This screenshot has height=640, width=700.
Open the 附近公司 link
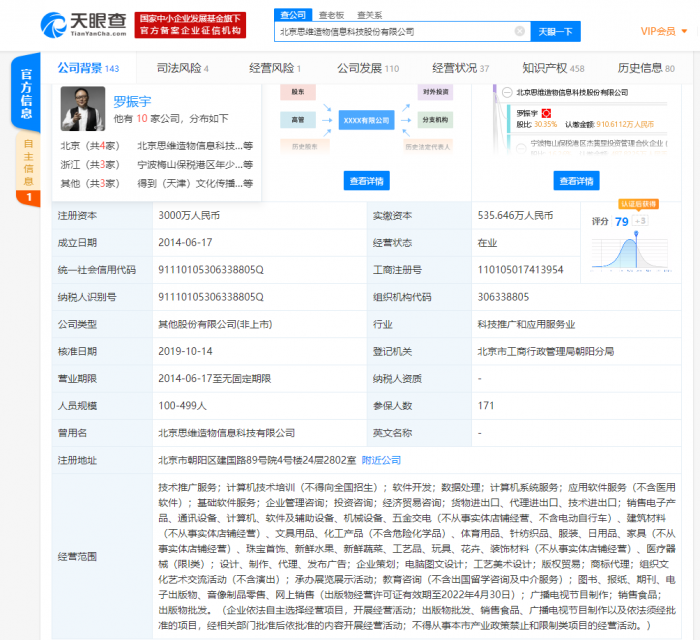[381, 460]
